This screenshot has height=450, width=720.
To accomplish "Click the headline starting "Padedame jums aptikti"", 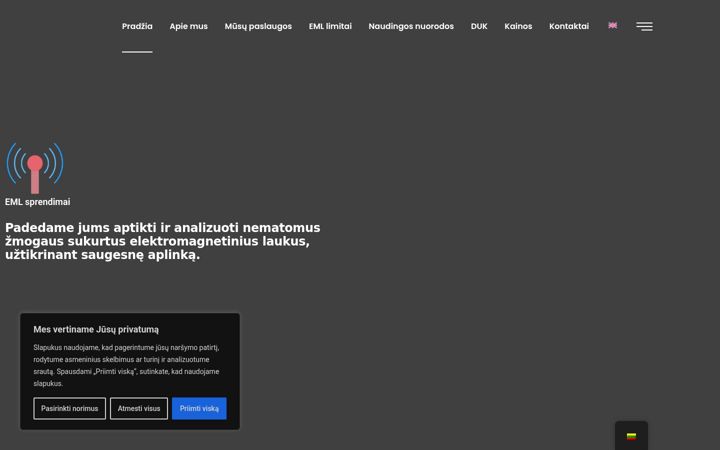I will pyautogui.click(x=163, y=241).
